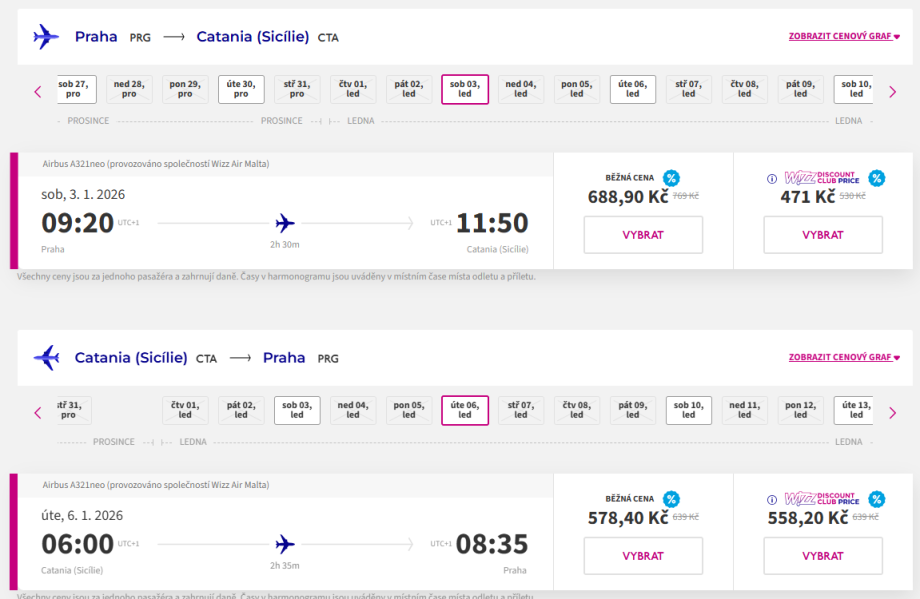This screenshot has width=920, height=599.
Task: Select outbound date úte 06, led
Action: coord(633,89)
